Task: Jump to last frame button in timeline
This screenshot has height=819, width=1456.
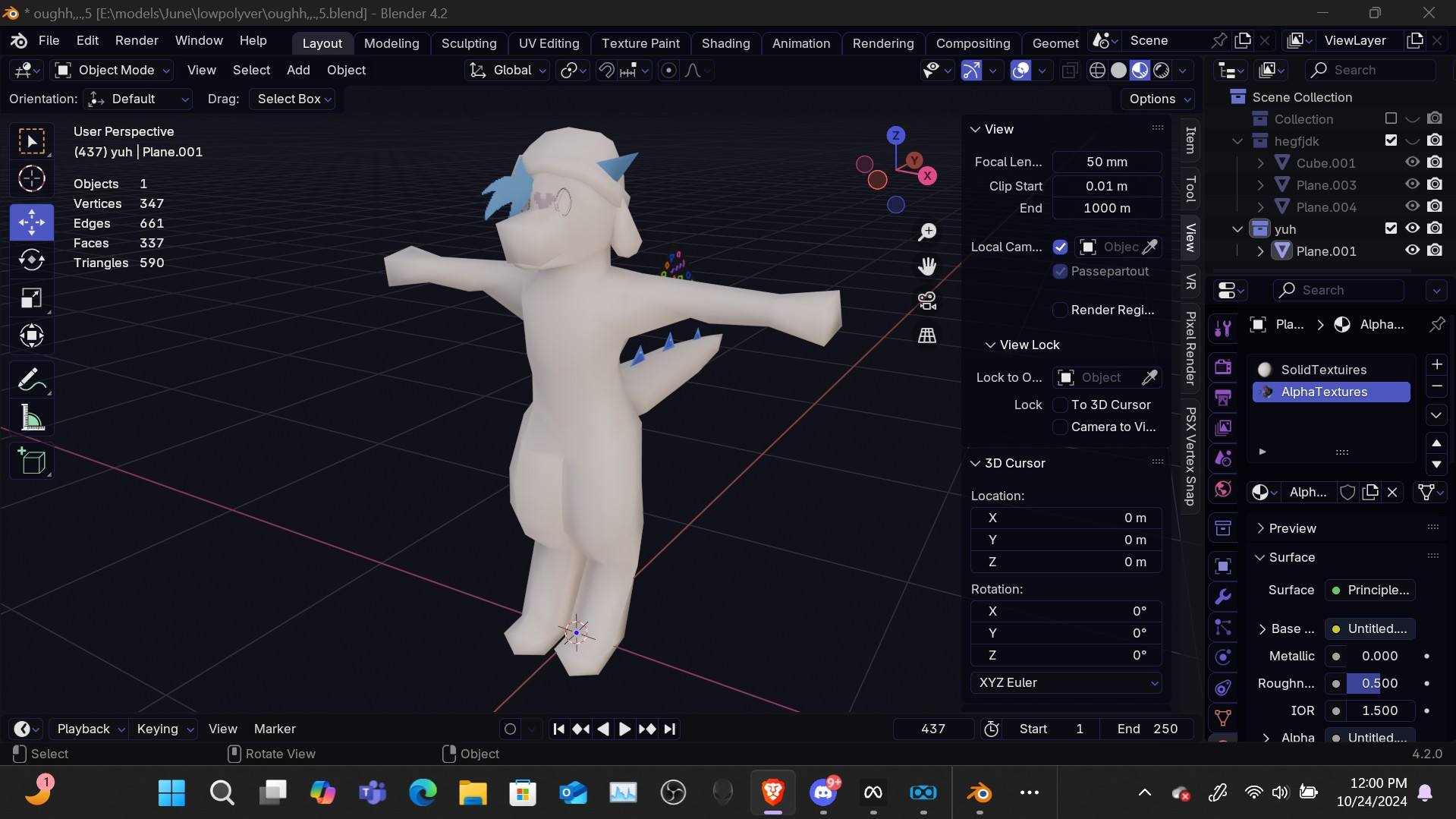Action: (x=669, y=729)
